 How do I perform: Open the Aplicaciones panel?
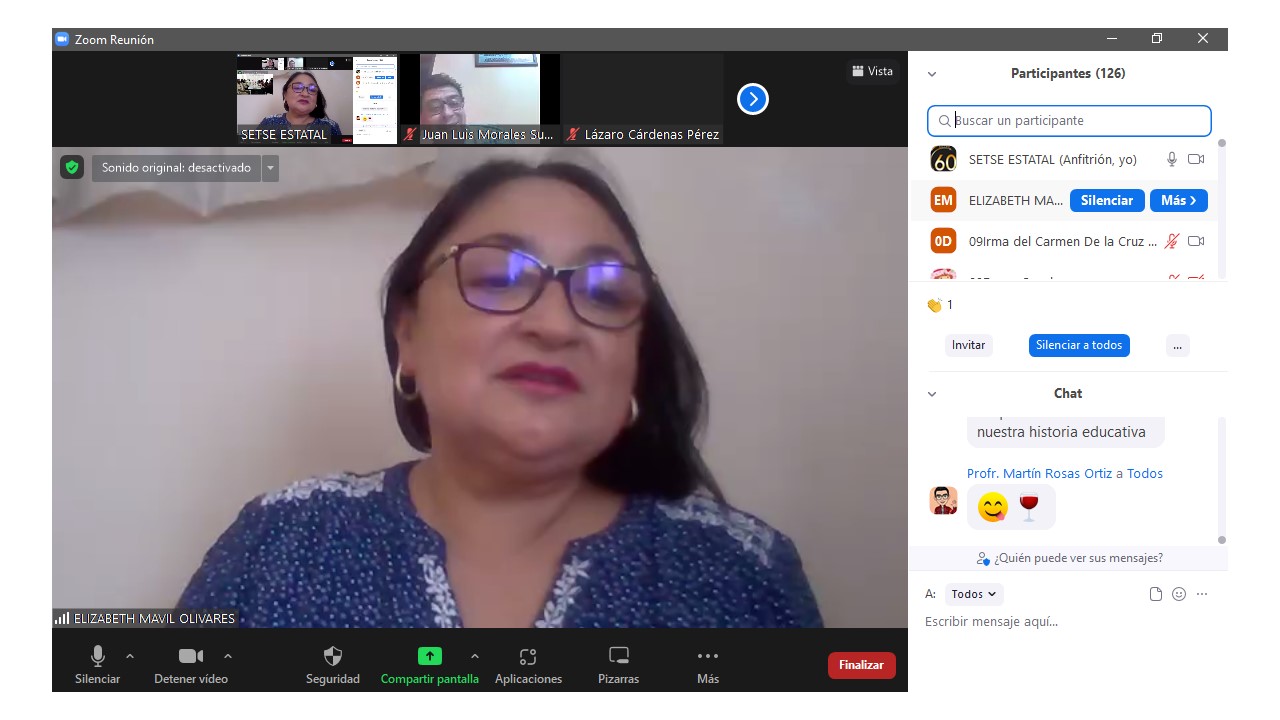pyautogui.click(x=528, y=665)
